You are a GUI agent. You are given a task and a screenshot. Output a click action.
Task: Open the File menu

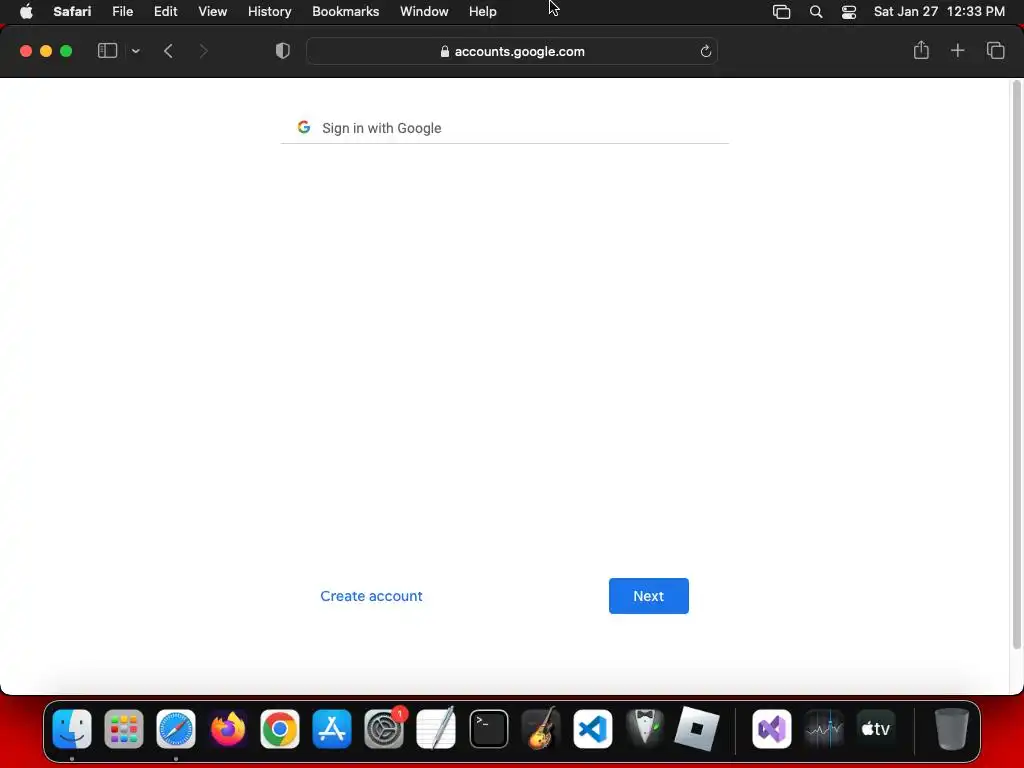click(x=122, y=11)
